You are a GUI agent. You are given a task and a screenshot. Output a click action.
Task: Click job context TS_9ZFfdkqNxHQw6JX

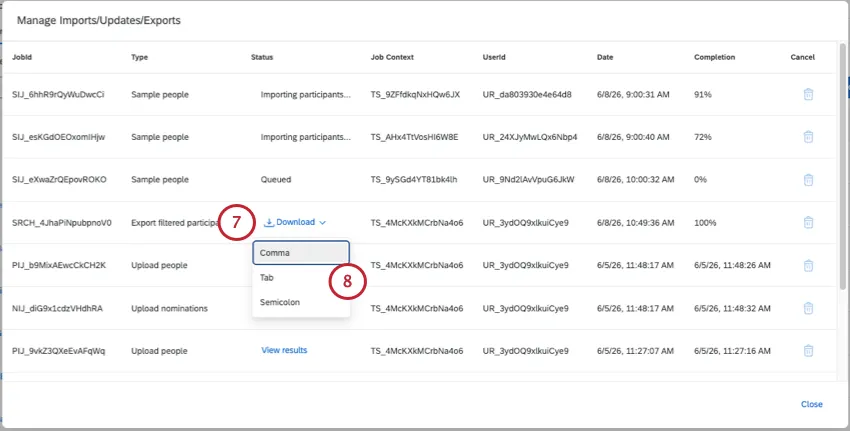pyautogui.click(x=415, y=94)
